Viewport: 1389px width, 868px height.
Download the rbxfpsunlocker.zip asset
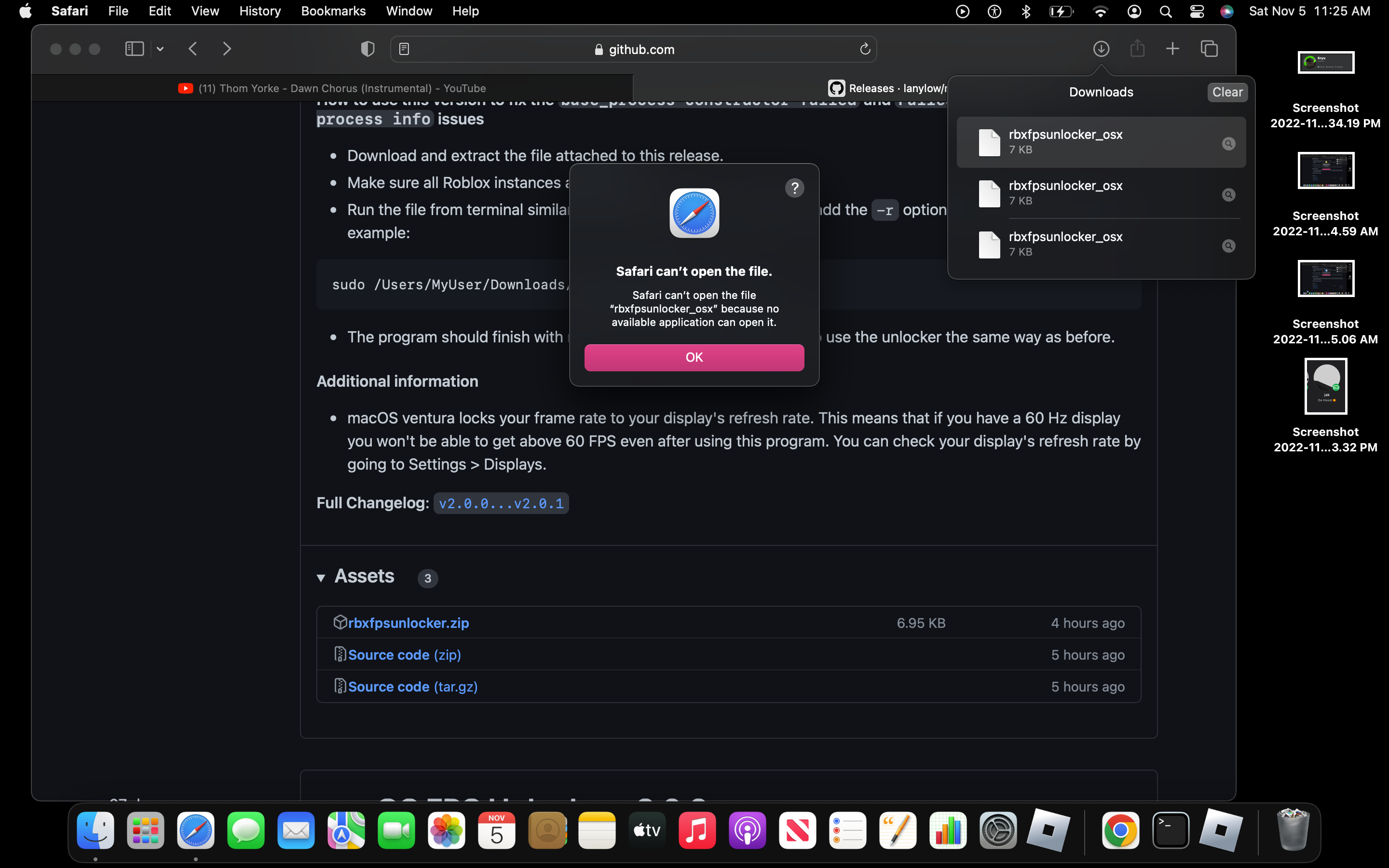pos(408,622)
